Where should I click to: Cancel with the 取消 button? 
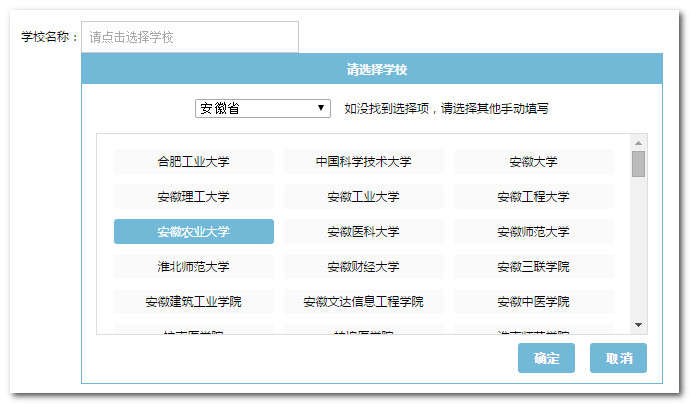618,358
